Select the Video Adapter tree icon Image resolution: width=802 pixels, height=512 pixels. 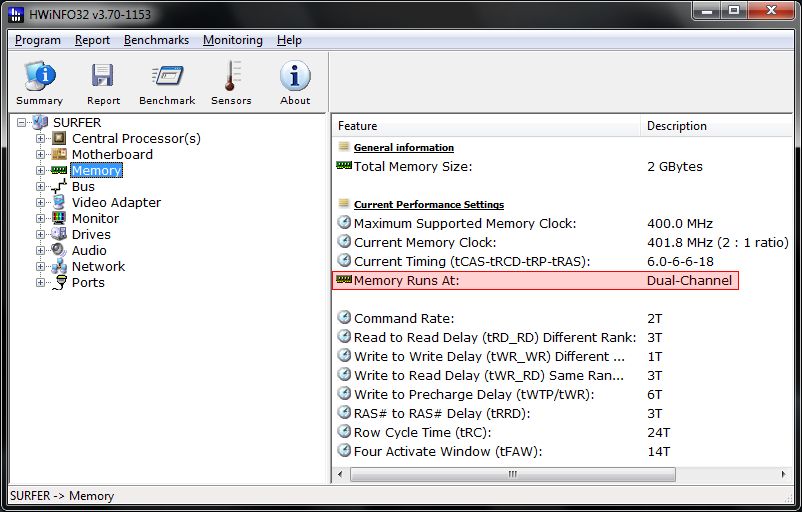tap(59, 202)
